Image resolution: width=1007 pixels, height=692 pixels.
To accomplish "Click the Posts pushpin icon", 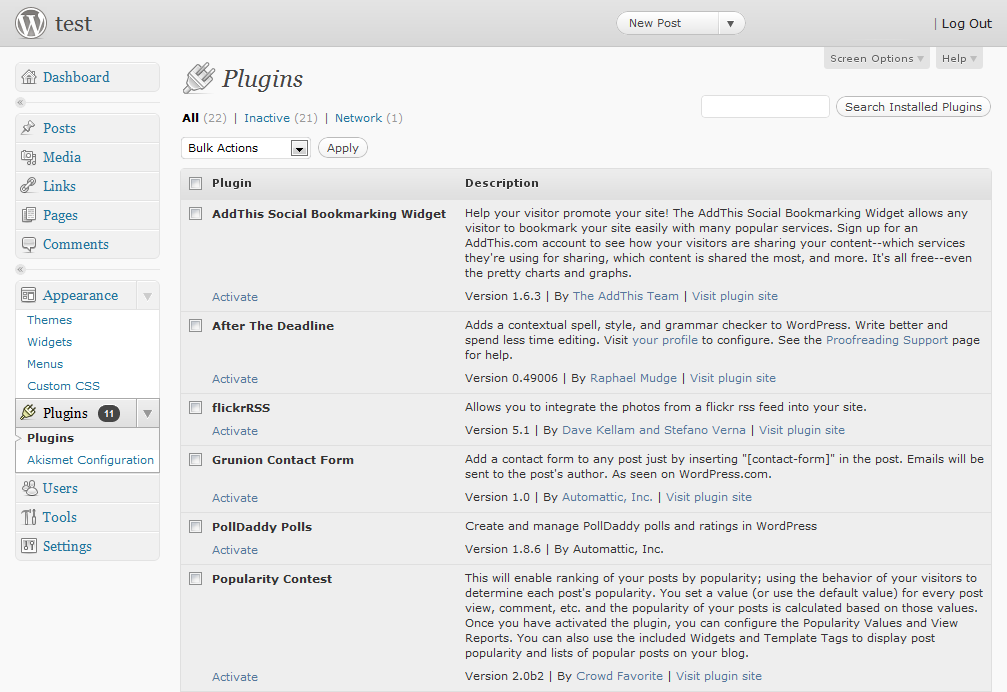I will pyautogui.click(x=28, y=128).
